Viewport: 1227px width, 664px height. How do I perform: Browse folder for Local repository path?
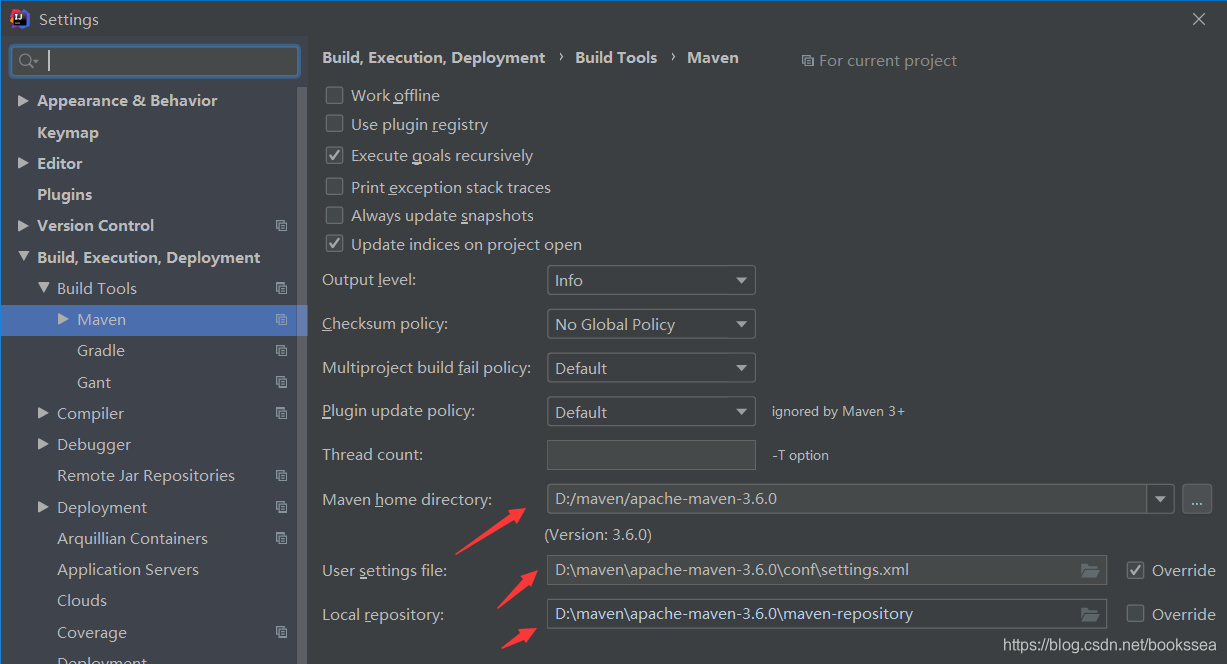1090,614
